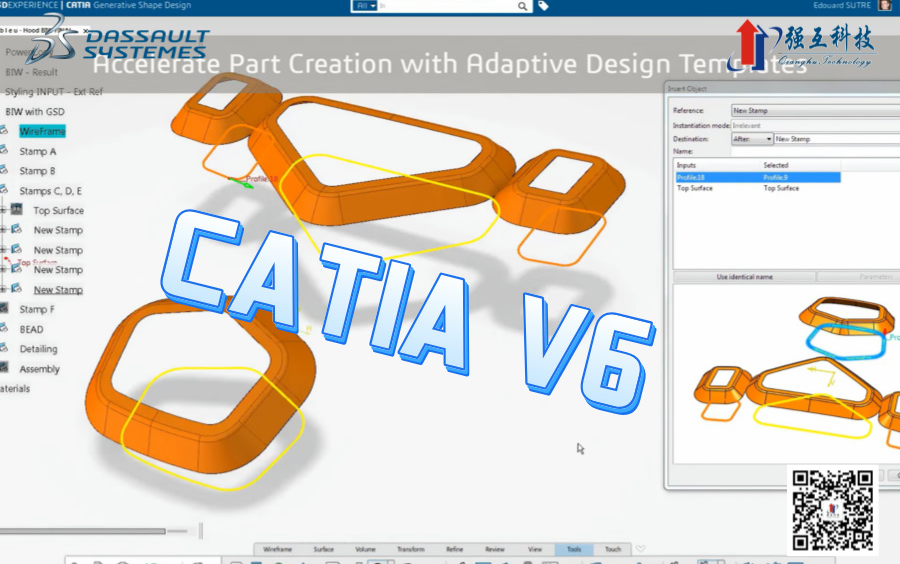Click the icon beside Stamp B
Viewport: 900px width, 564px height.
3,170
